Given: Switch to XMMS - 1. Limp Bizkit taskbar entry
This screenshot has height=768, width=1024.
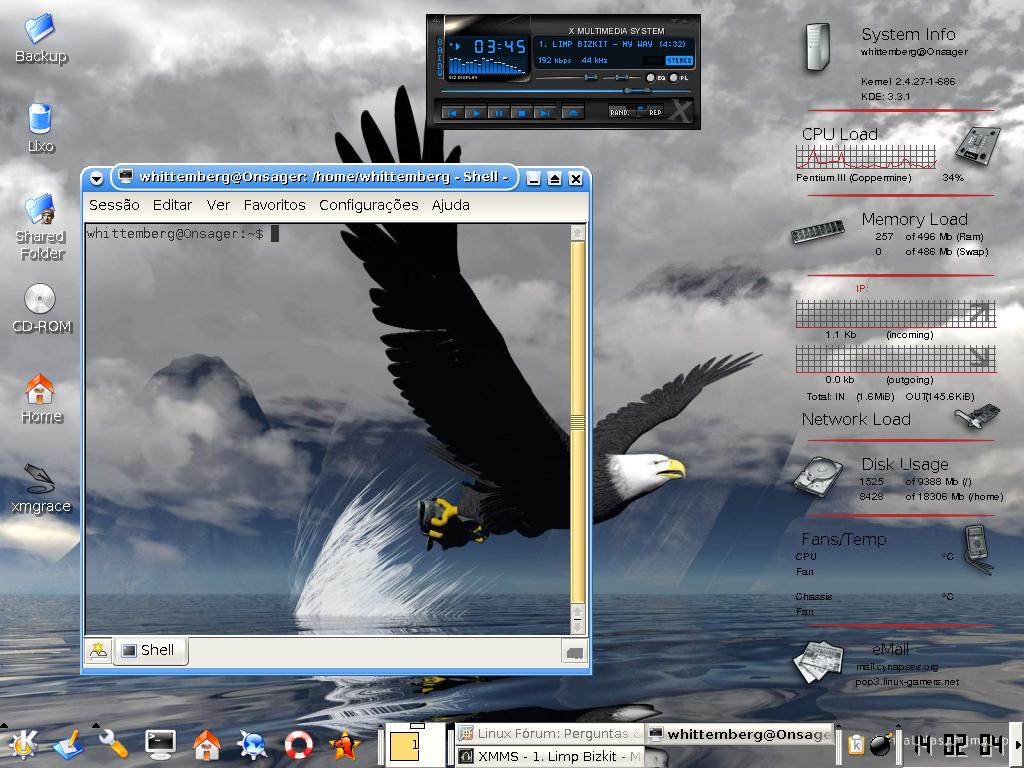Looking at the screenshot, I should click(x=549, y=756).
